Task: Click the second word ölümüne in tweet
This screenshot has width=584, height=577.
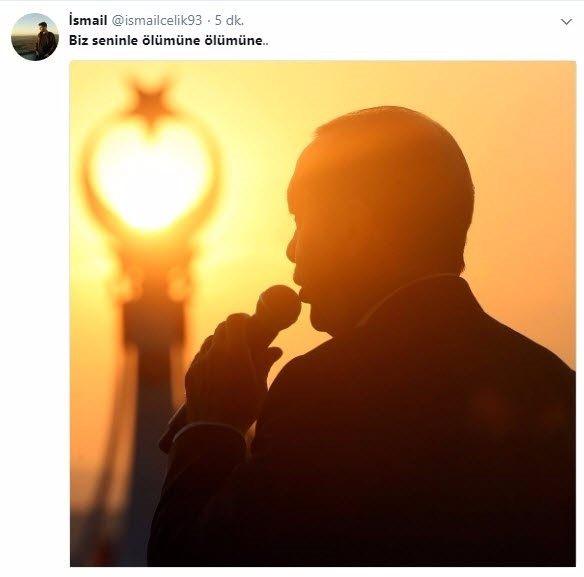Action: click(236, 40)
